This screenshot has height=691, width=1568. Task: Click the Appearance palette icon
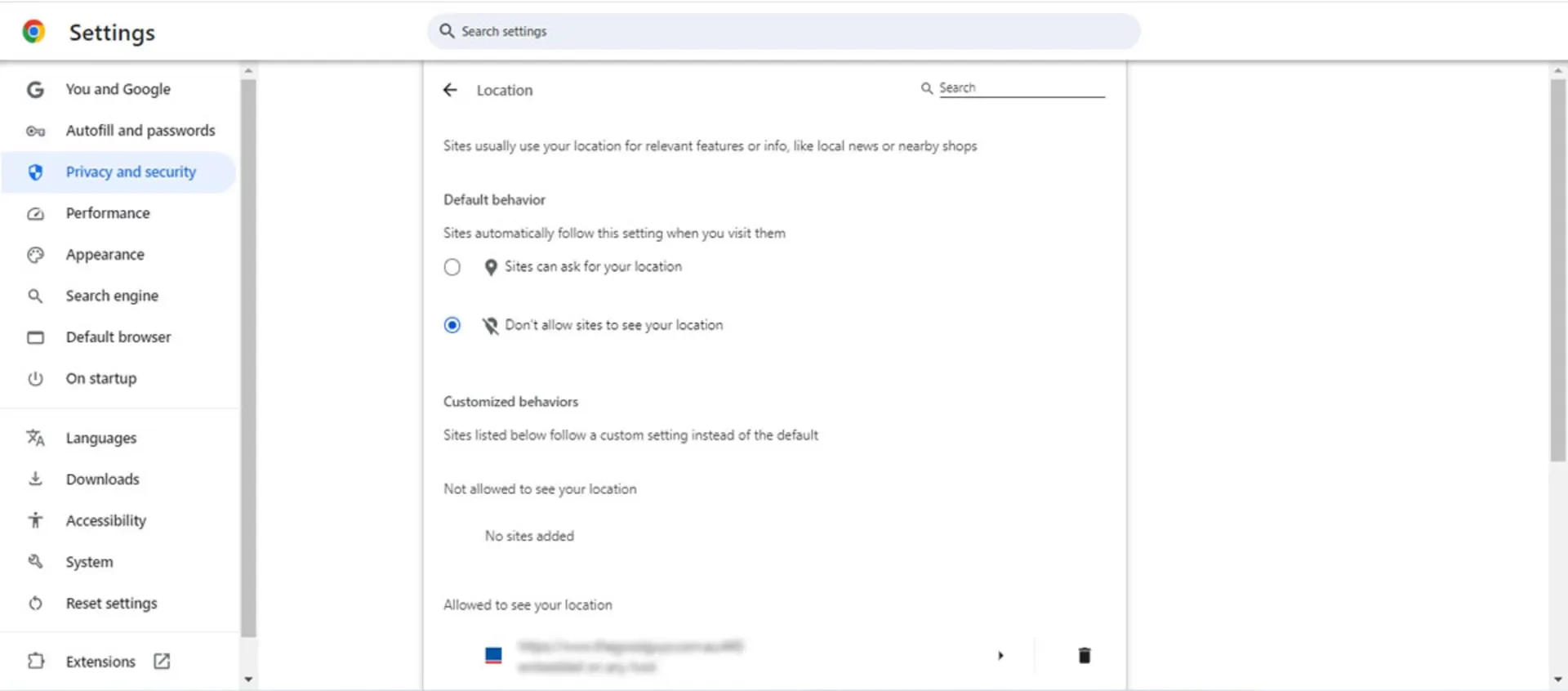click(35, 255)
